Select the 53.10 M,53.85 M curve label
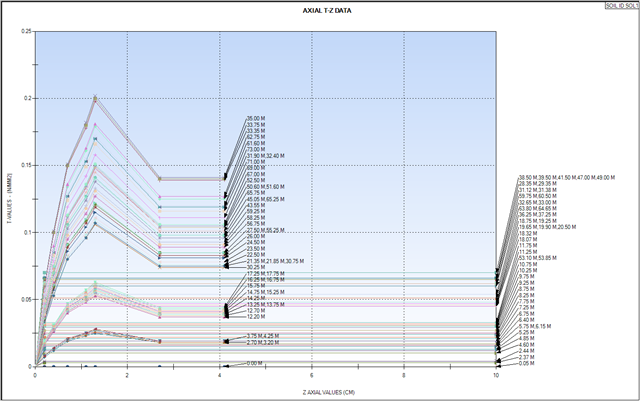This screenshot has width=640, height=401. [538, 258]
